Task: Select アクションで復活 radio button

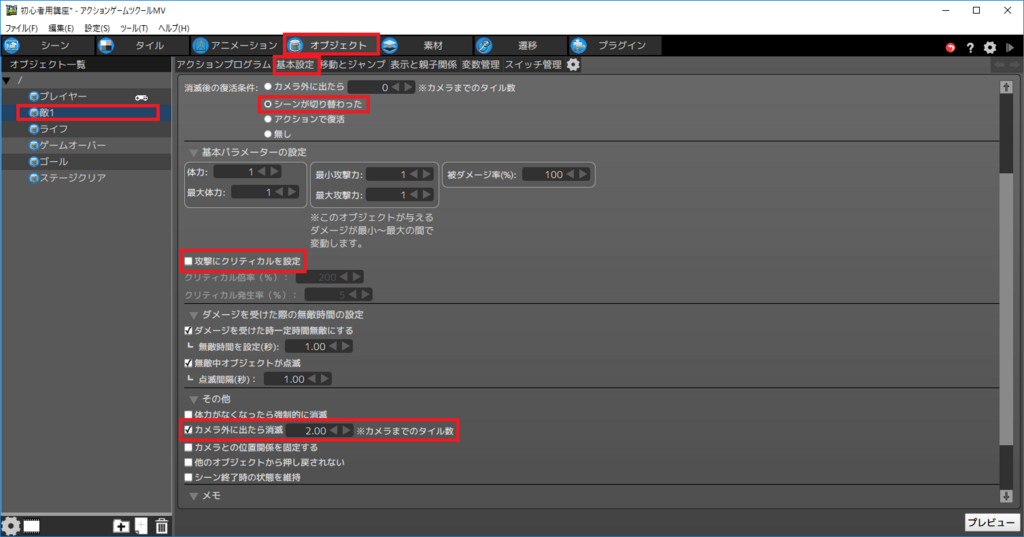Action: 268,119
